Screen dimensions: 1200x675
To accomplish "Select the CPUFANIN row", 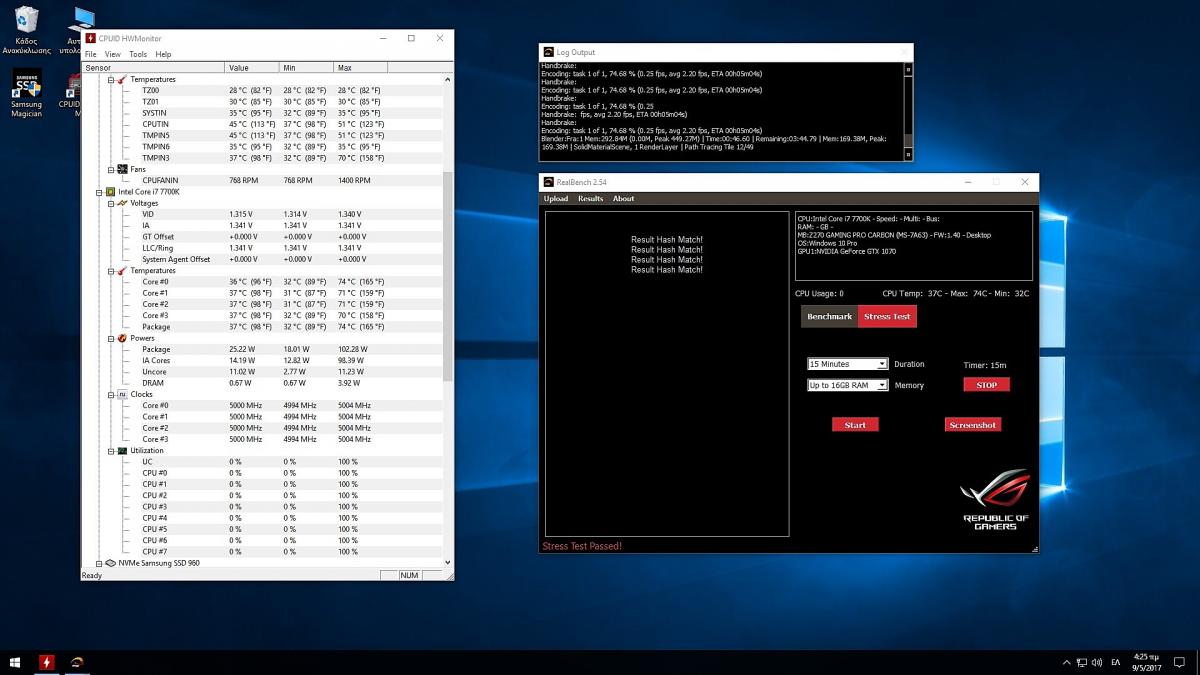I will (x=262, y=180).
